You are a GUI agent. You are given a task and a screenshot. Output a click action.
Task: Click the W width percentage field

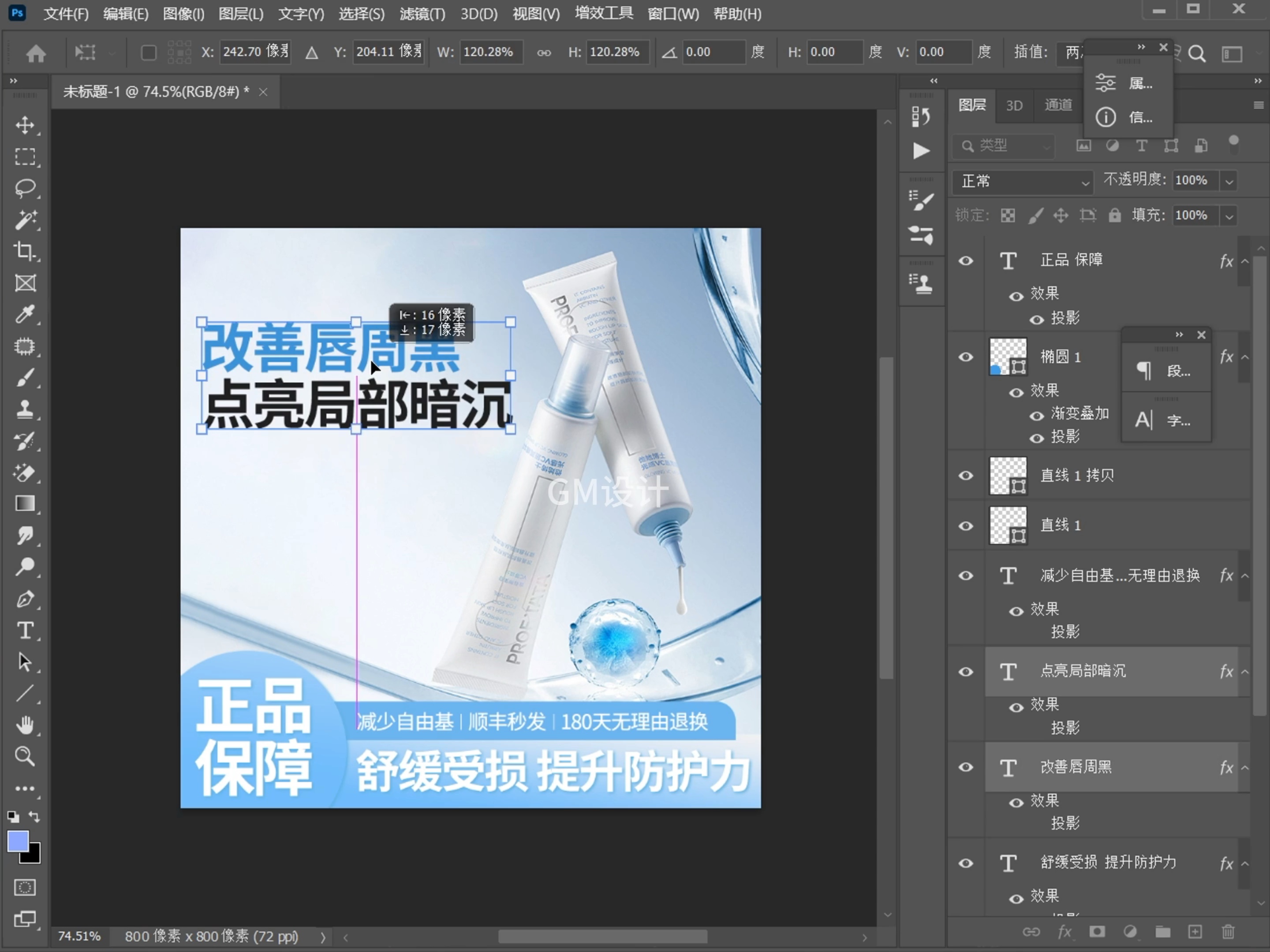coord(491,52)
